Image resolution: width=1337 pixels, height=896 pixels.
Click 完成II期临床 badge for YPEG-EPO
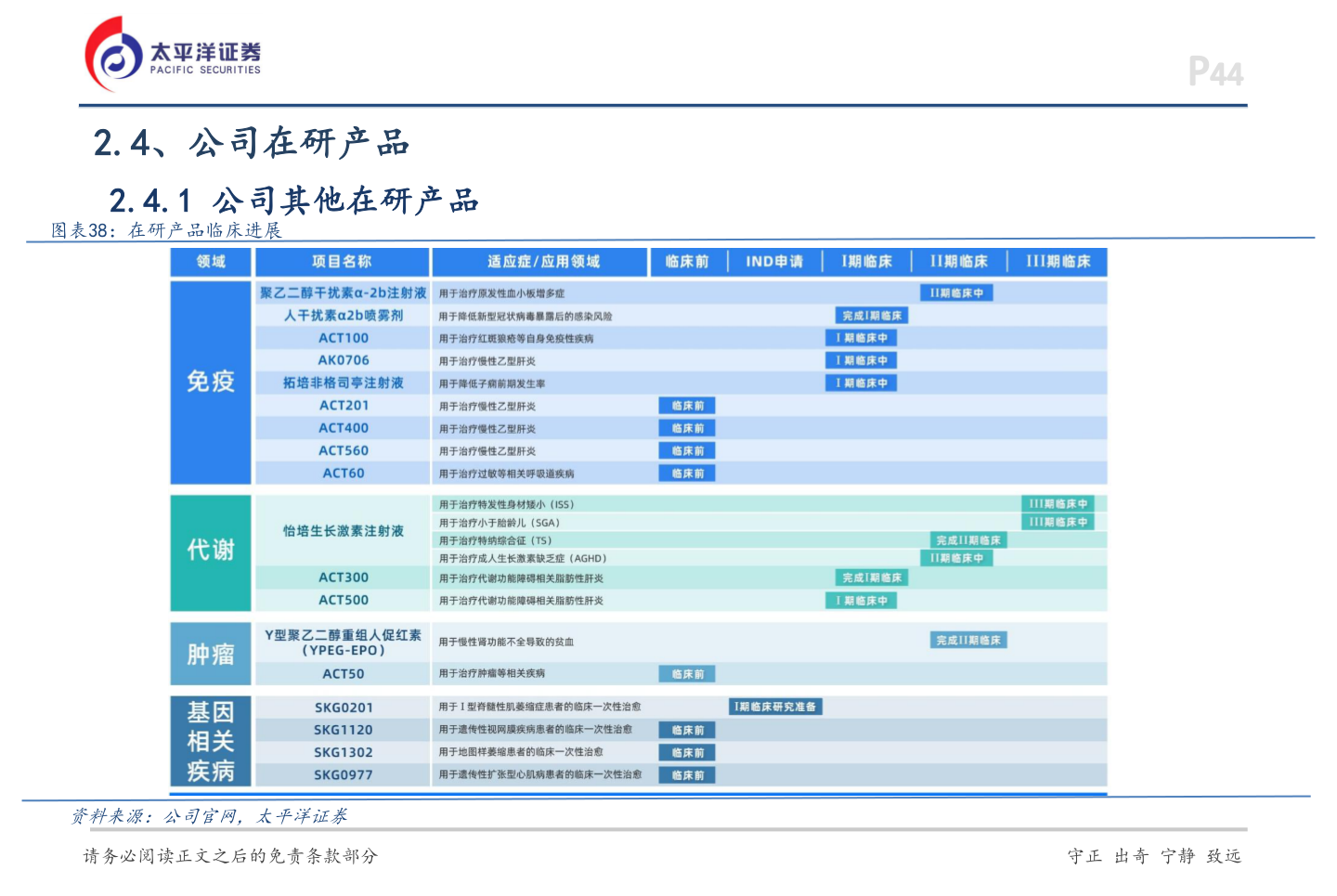click(x=967, y=640)
